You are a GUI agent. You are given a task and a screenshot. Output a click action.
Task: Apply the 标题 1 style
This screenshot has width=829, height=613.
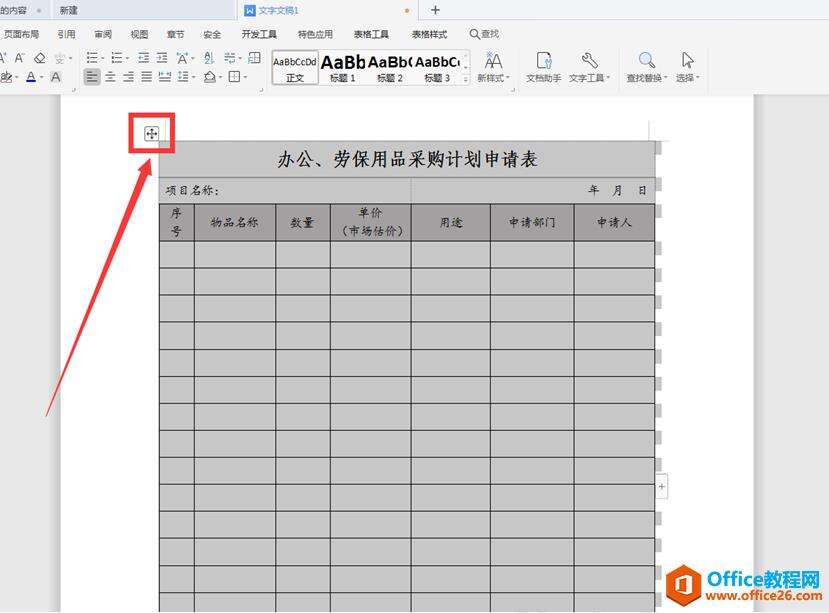[x=343, y=68]
